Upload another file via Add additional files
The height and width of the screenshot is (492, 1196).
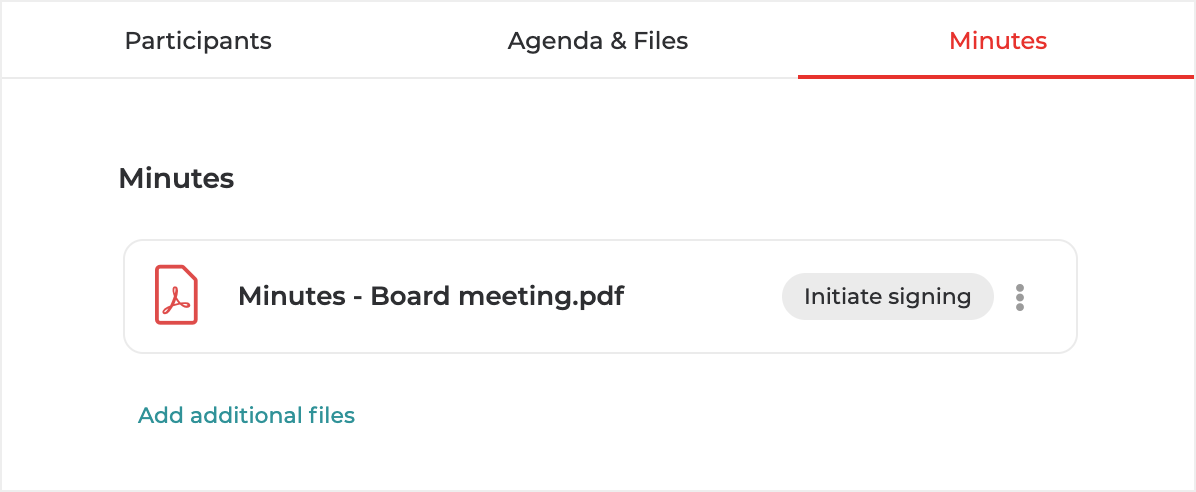point(246,415)
